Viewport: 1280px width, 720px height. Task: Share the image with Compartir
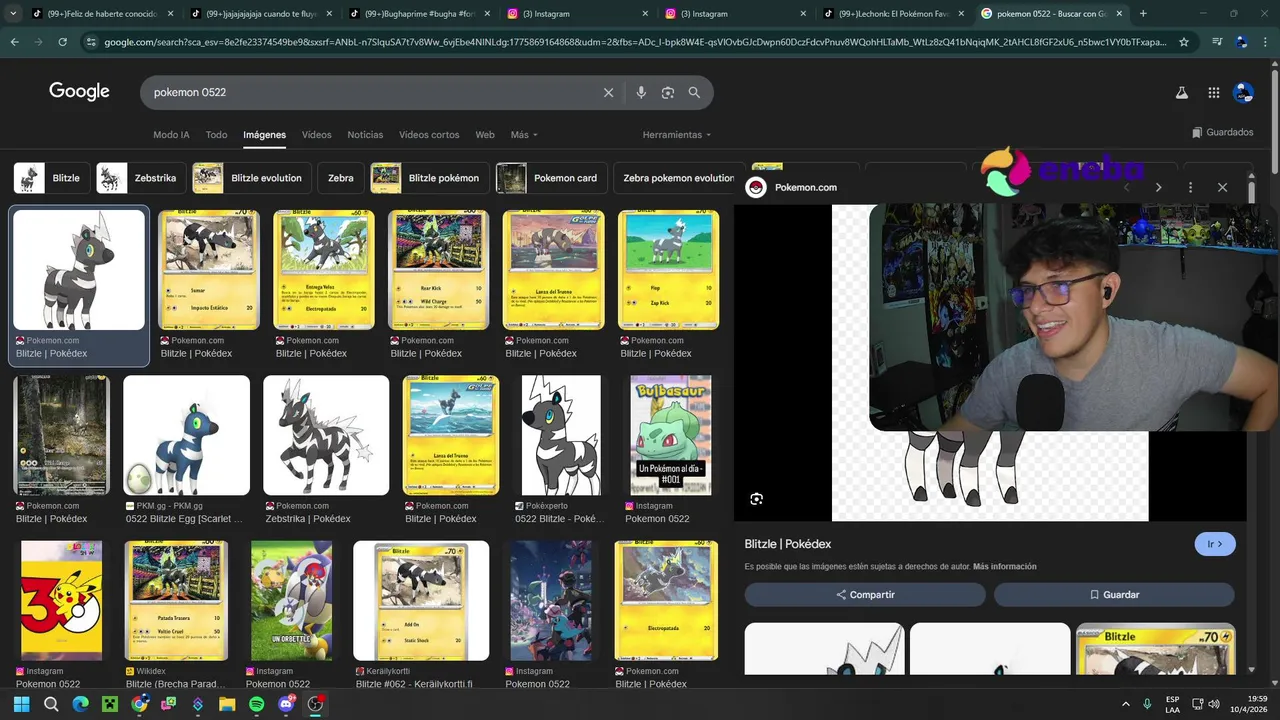865,594
